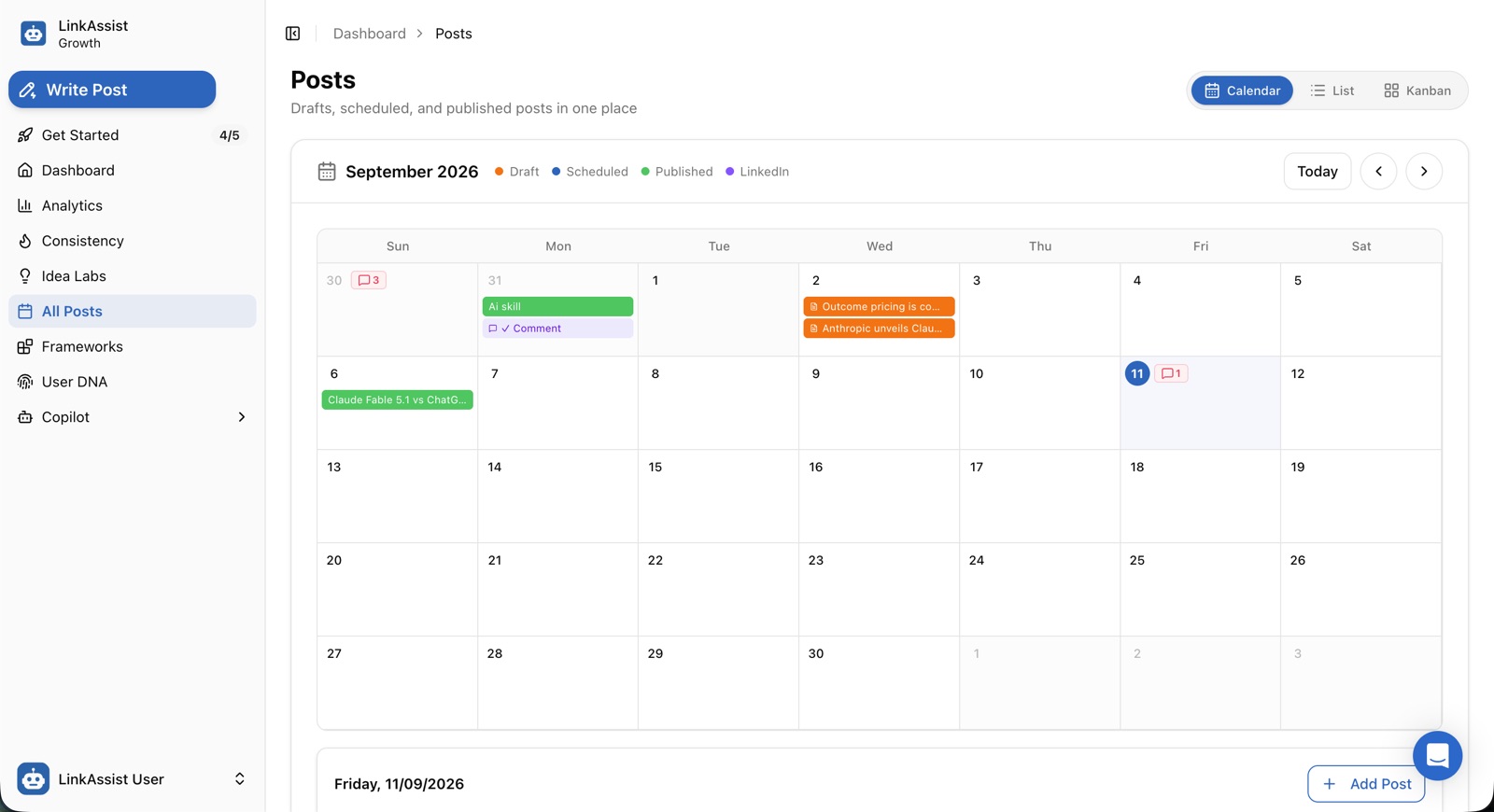This screenshot has height=812, width=1494.
Task: Open the 'Ai skill' published post
Action: pos(557,306)
